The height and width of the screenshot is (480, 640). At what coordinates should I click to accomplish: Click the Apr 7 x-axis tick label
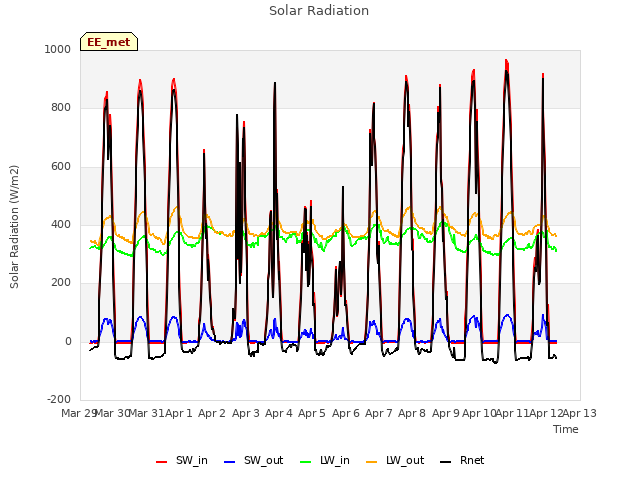(379, 413)
